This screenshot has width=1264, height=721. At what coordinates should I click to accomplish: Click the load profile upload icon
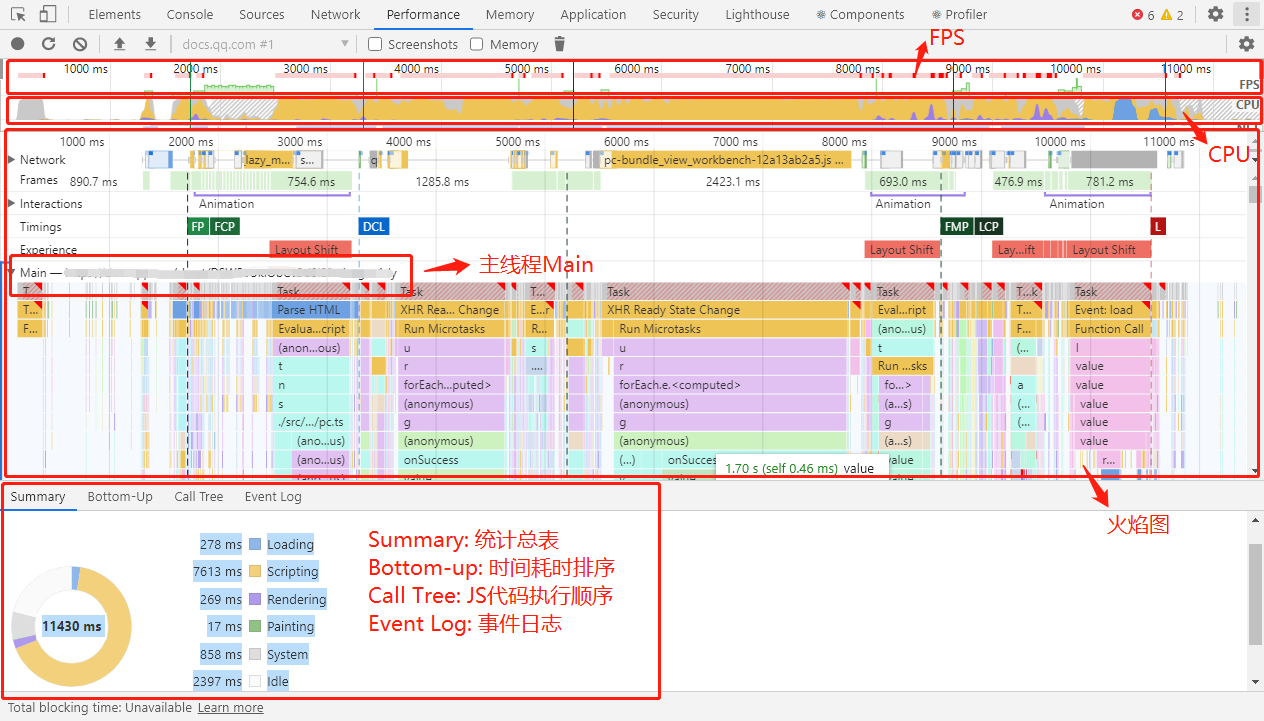(x=120, y=44)
